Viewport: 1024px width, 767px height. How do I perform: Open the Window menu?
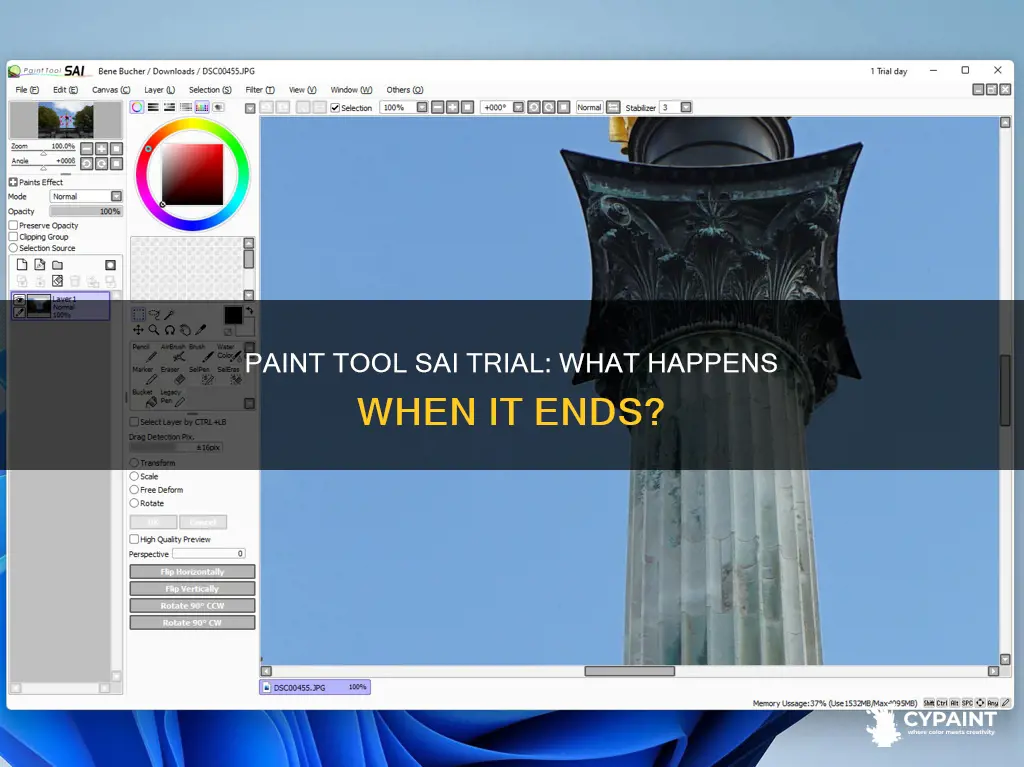click(351, 90)
